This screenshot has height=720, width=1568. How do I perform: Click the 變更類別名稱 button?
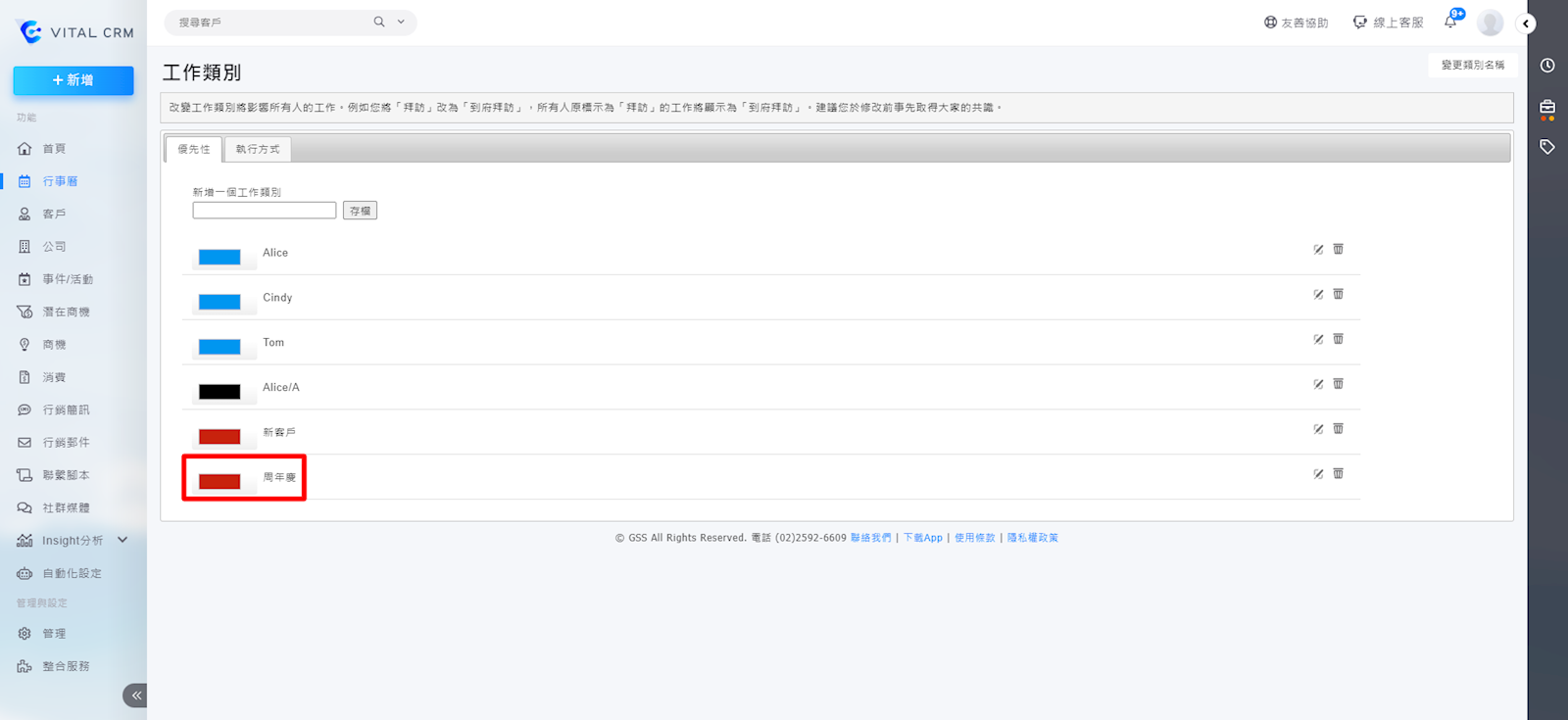pyautogui.click(x=1472, y=65)
